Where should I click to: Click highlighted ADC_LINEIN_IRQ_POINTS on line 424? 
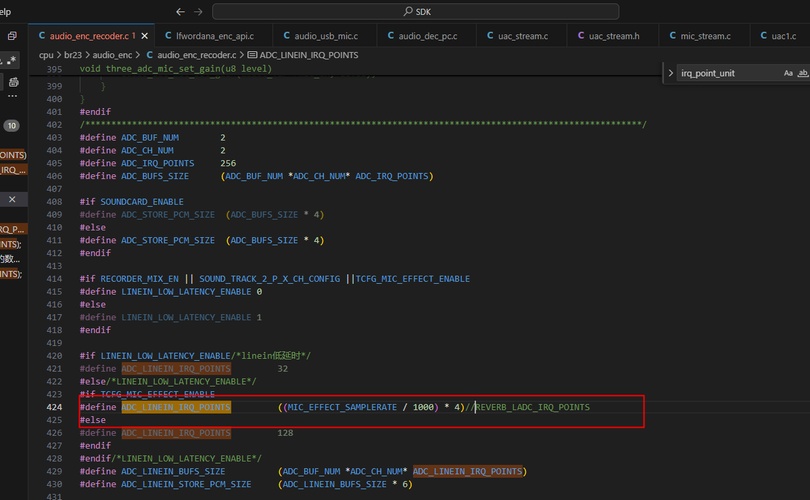(x=176, y=407)
